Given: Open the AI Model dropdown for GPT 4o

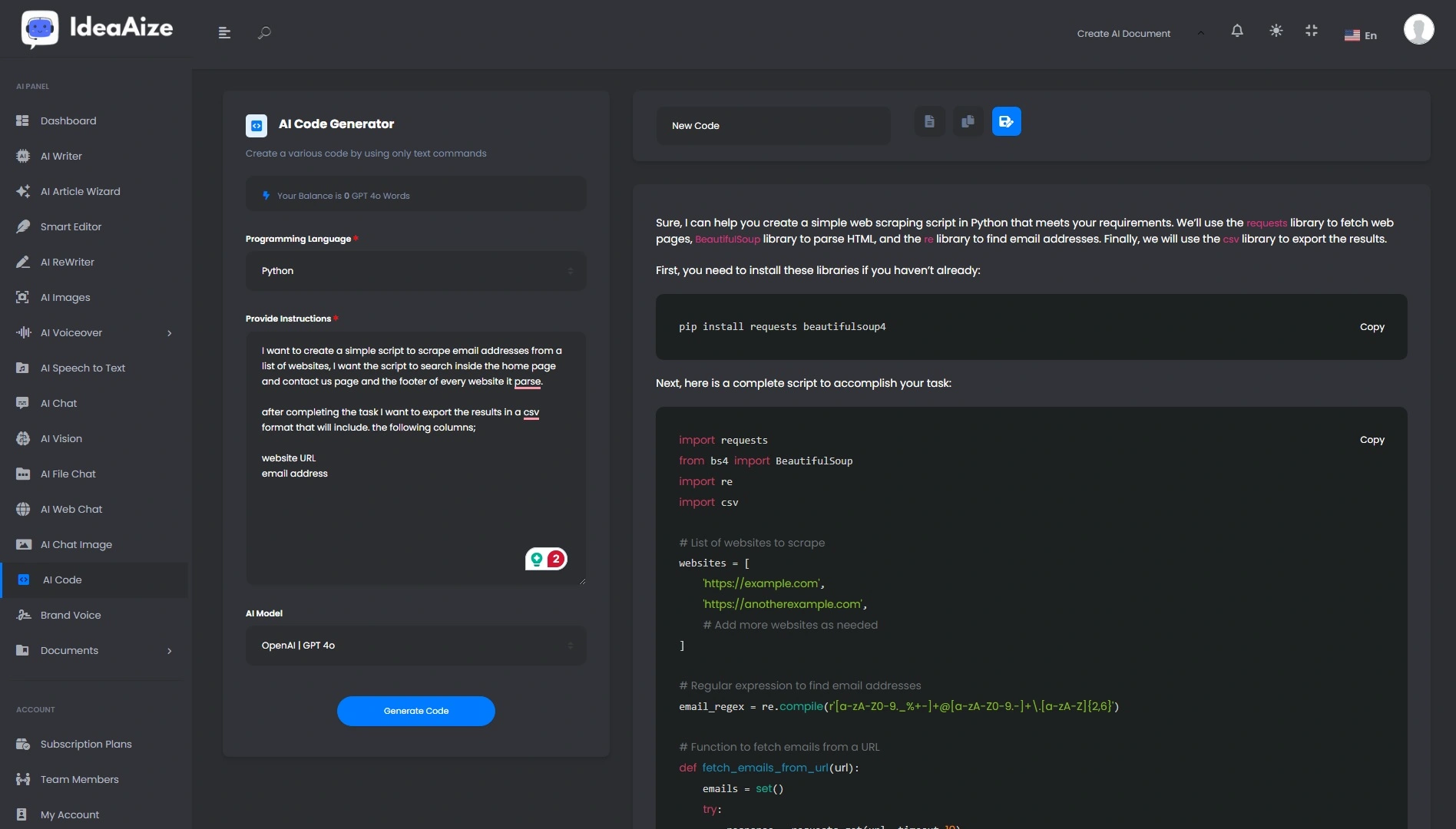Looking at the screenshot, I should [415, 645].
